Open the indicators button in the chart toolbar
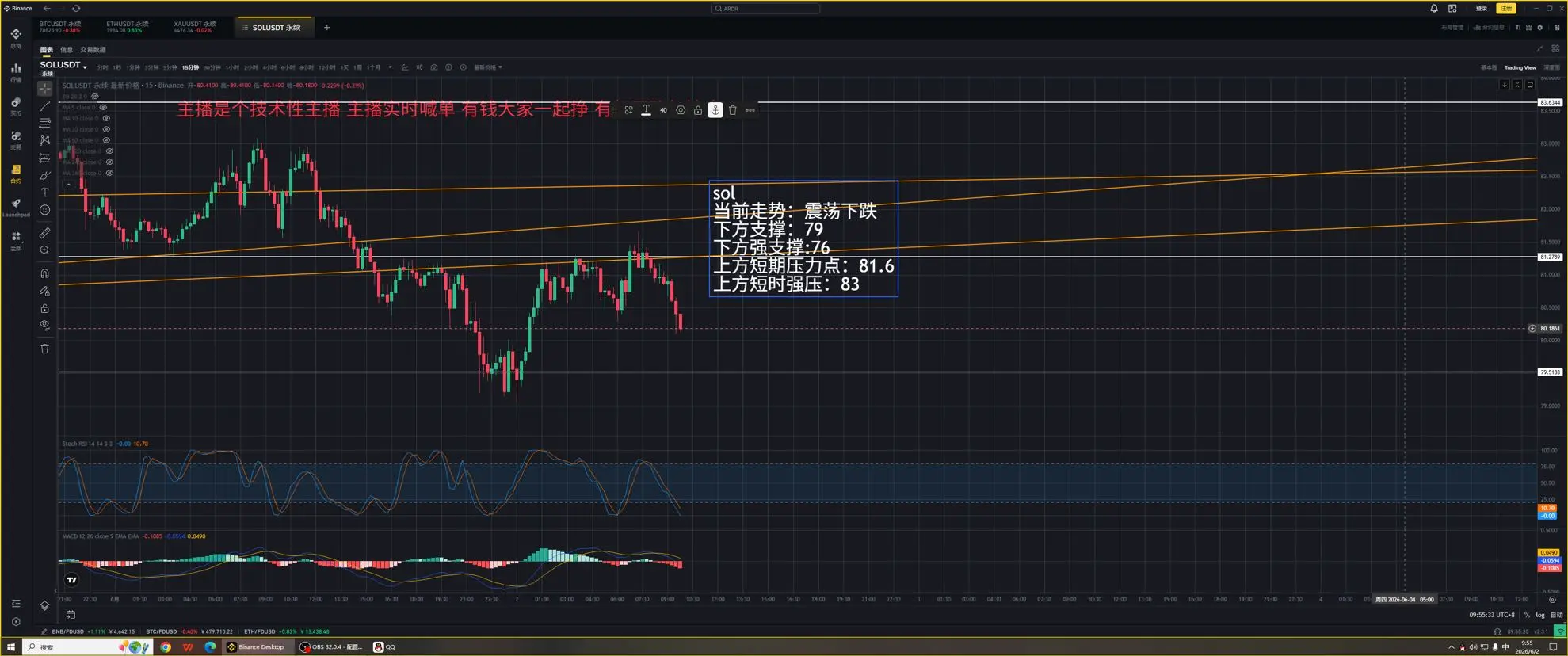The height and width of the screenshot is (656, 1568). [405, 67]
